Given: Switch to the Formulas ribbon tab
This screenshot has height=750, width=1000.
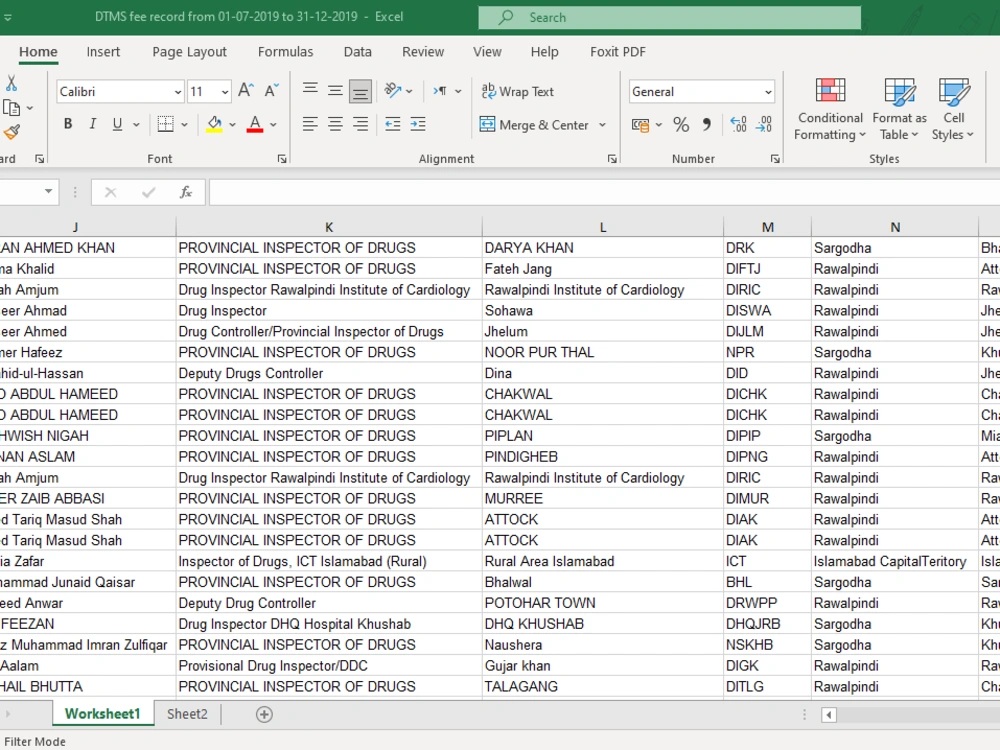Looking at the screenshot, I should (285, 52).
